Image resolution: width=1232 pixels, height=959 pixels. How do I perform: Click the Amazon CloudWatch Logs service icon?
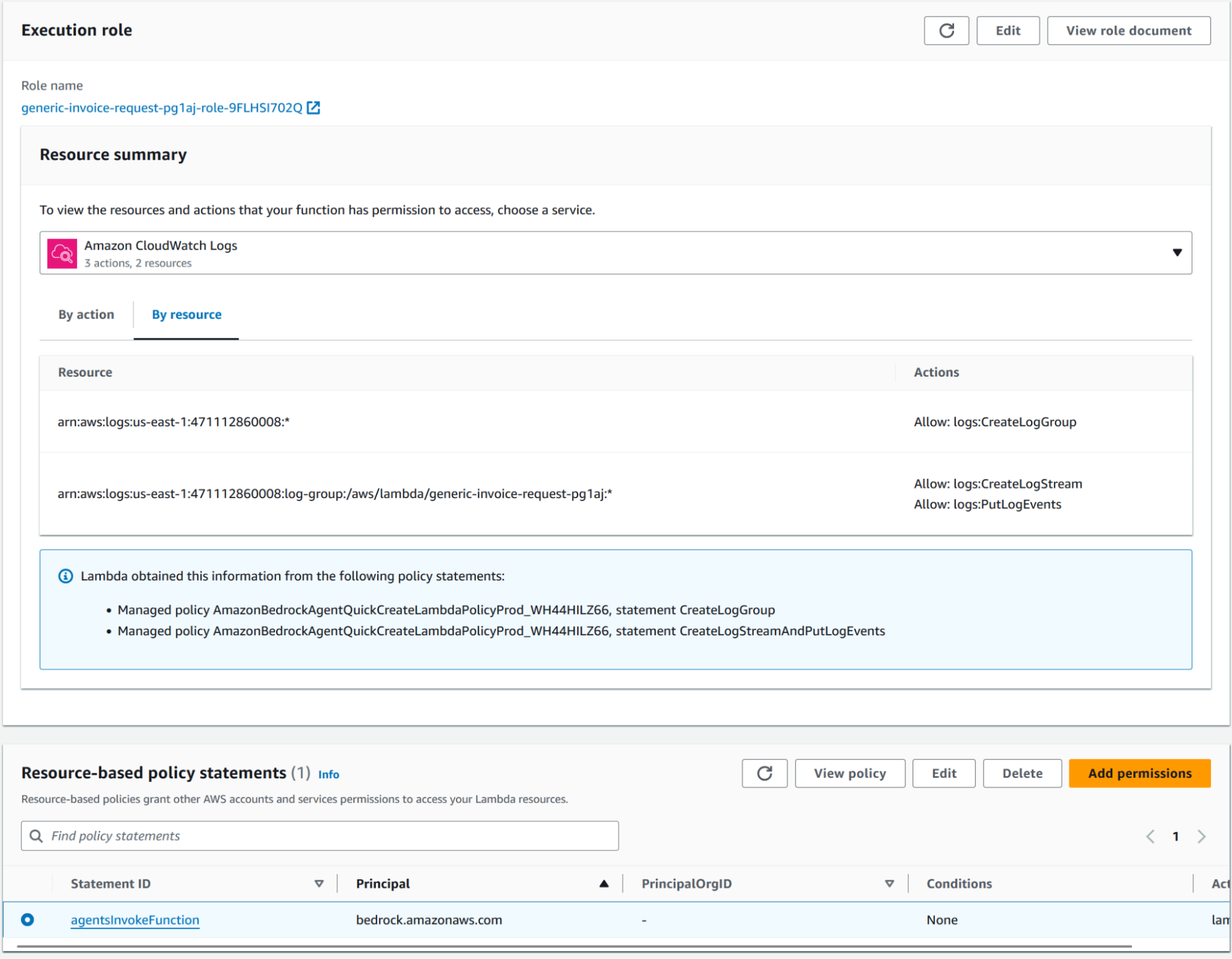(x=62, y=253)
